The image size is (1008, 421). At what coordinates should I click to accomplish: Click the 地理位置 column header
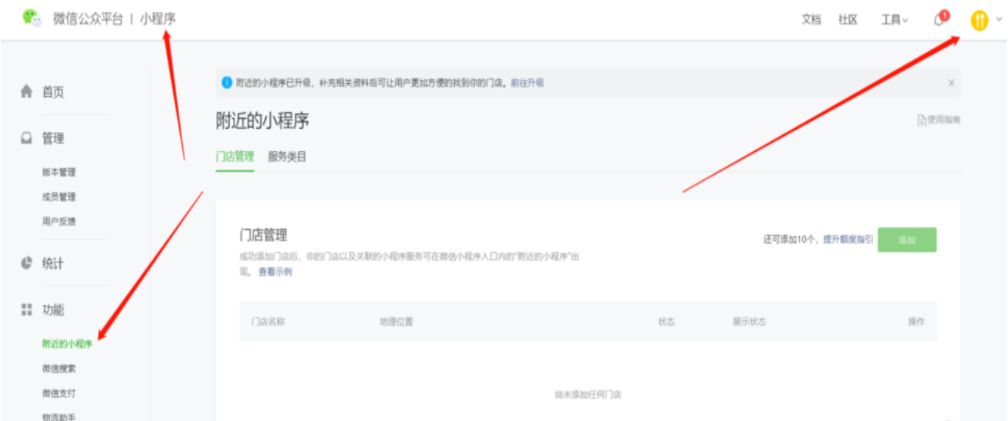(397, 321)
